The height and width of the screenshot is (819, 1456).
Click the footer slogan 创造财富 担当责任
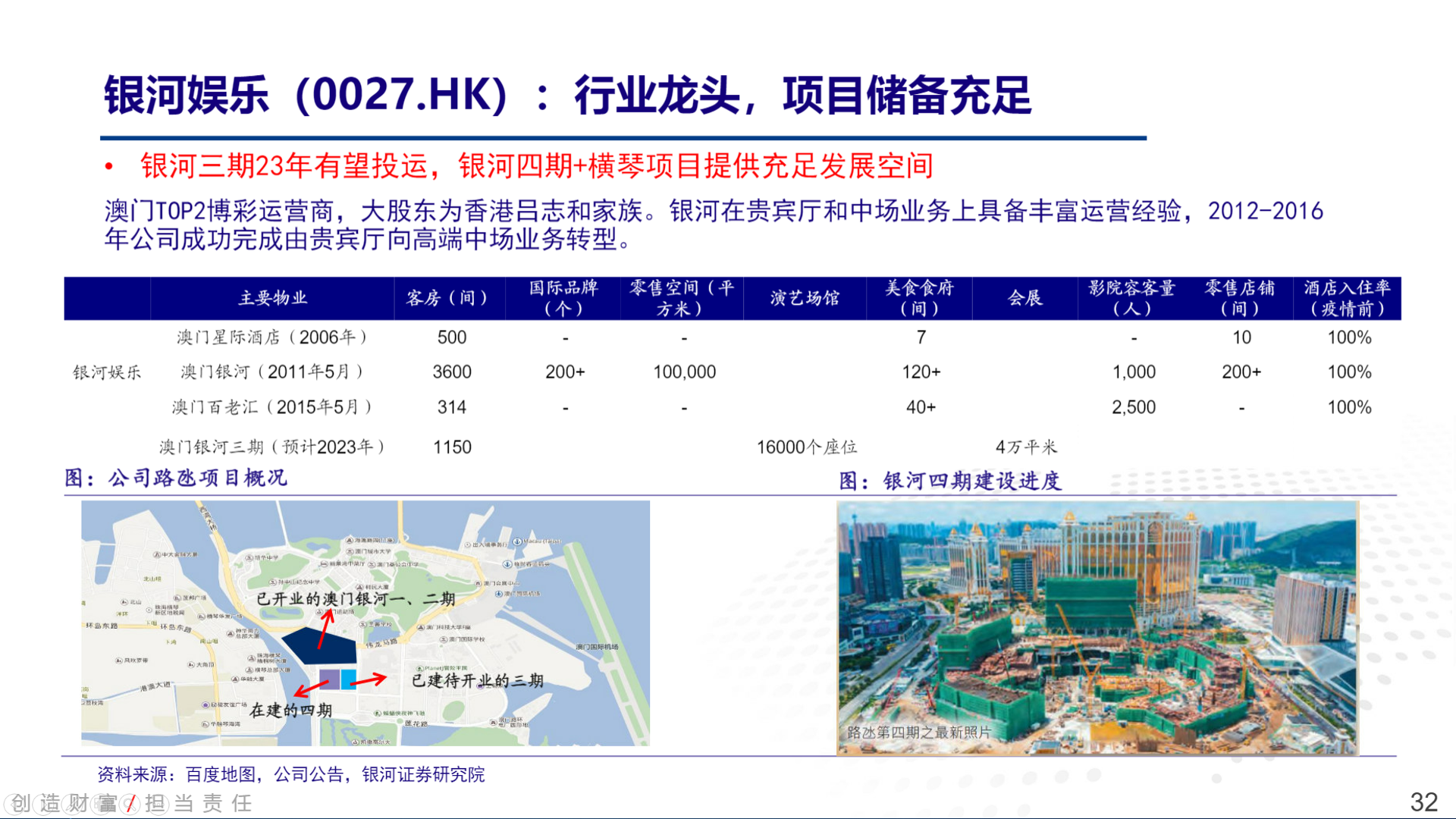(130, 803)
